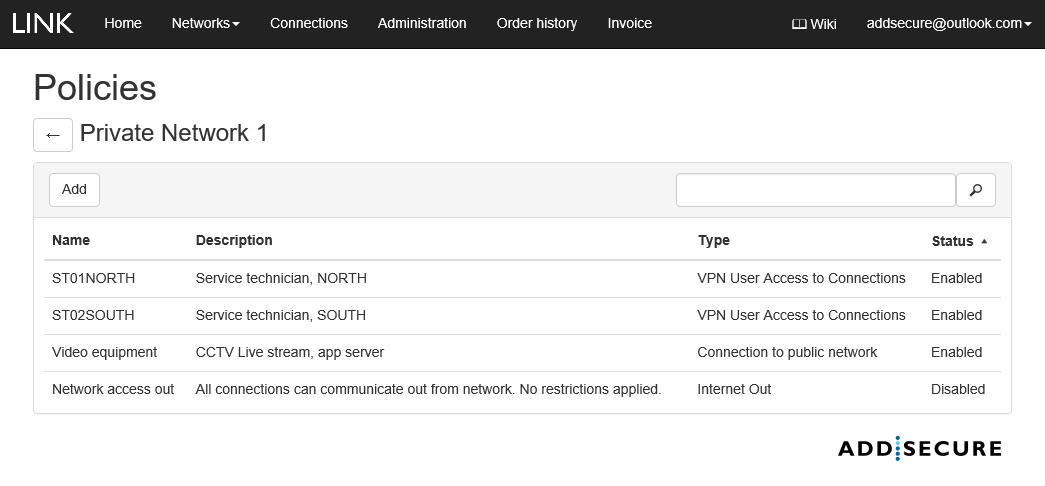Click the LINK logo
This screenshot has width=1045, height=486.
pyautogui.click(x=43, y=23)
